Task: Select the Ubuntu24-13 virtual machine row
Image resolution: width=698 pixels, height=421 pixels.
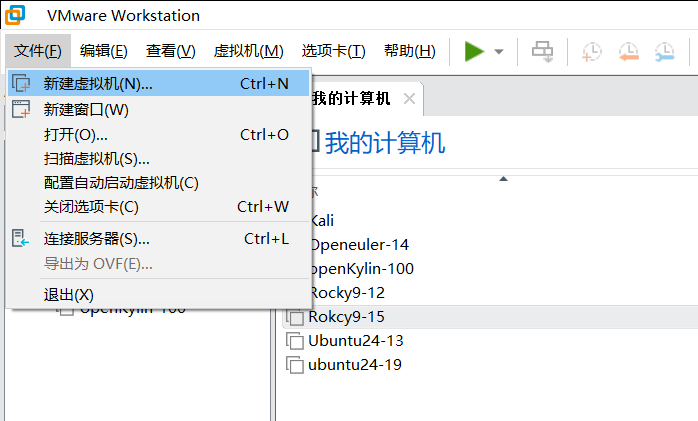Action: coord(490,340)
